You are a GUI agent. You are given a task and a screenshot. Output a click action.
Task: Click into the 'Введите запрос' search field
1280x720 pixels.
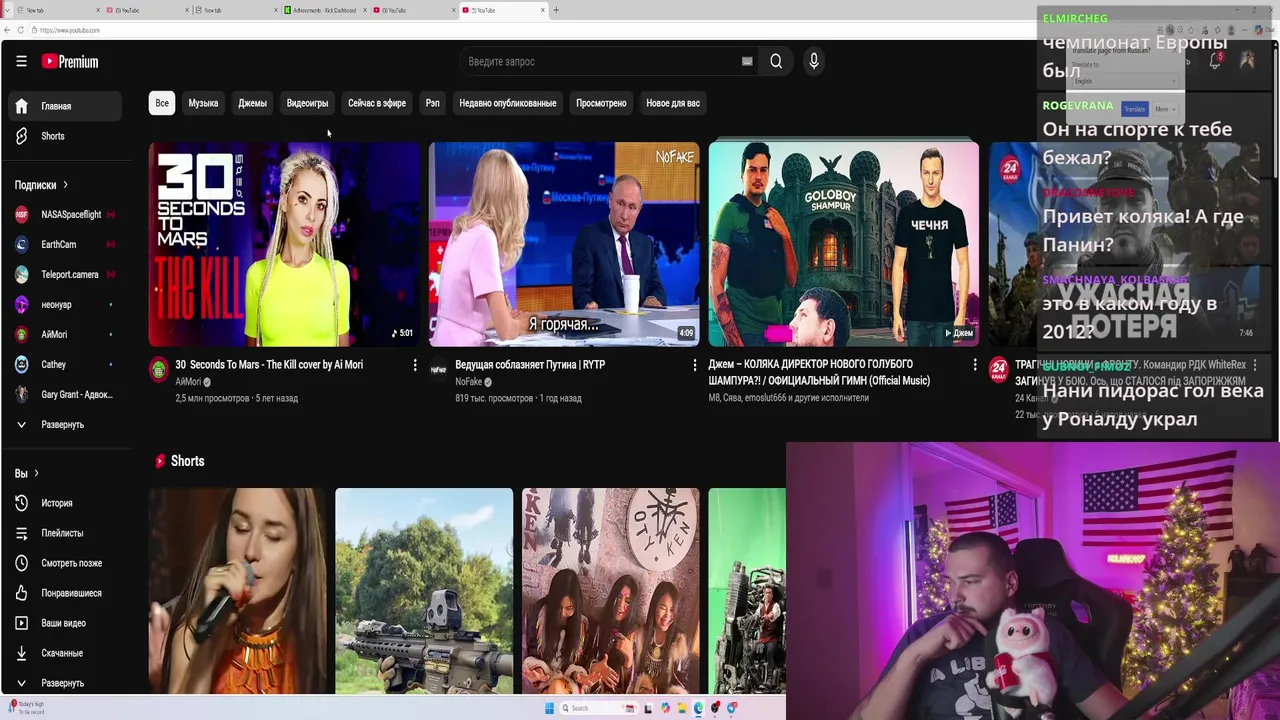pyautogui.click(x=600, y=61)
